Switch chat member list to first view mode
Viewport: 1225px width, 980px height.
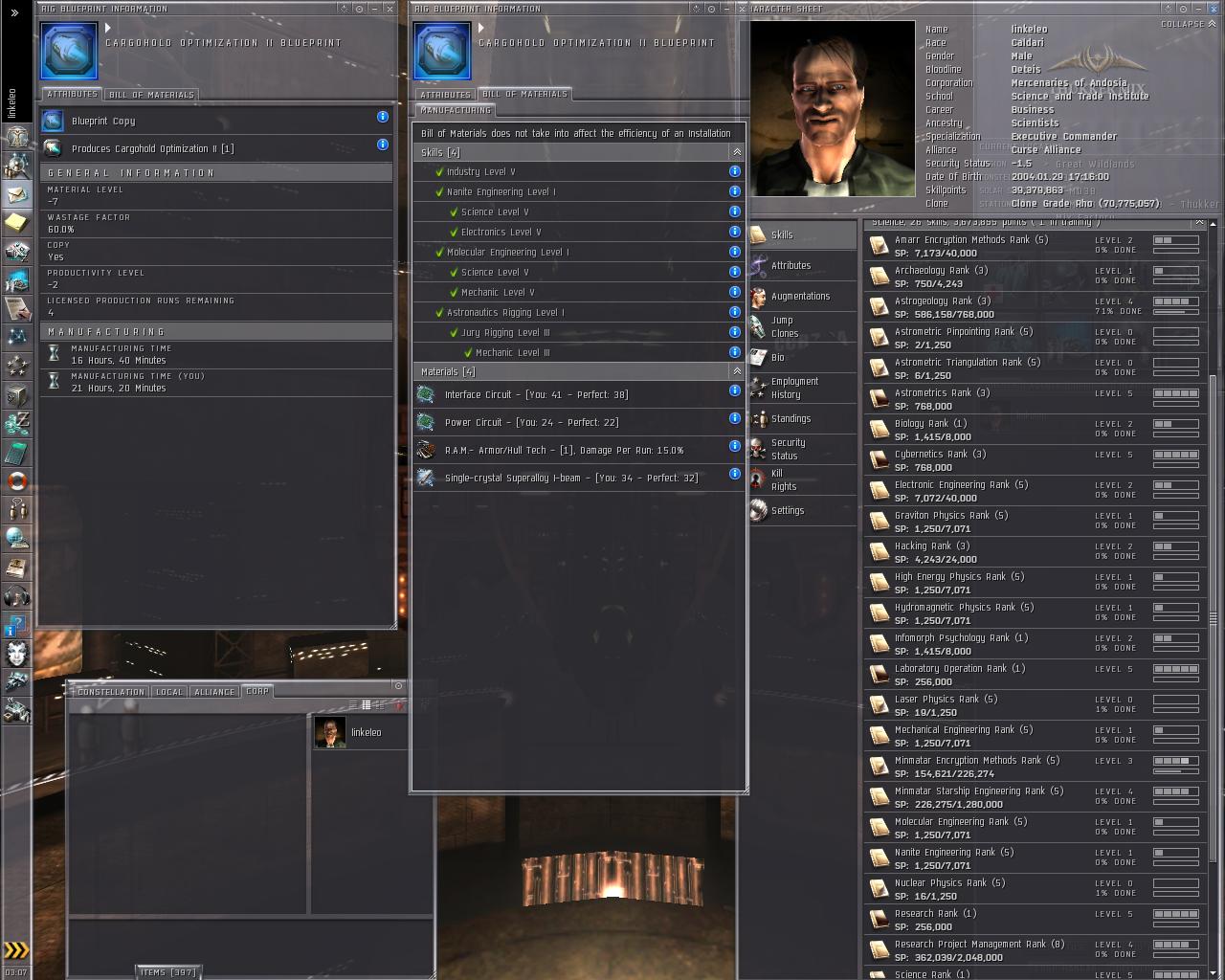pos(351,705)
